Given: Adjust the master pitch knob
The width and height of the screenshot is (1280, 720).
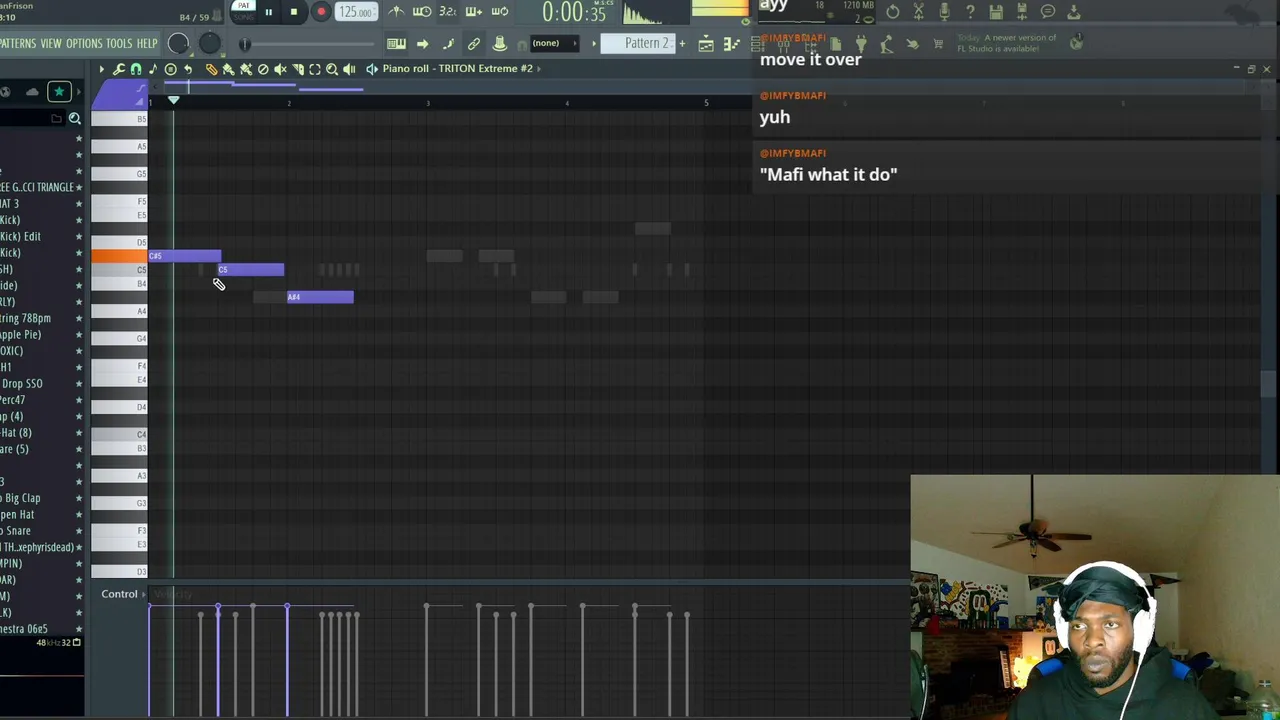Looking at the screenshot, I should (210, 43).
